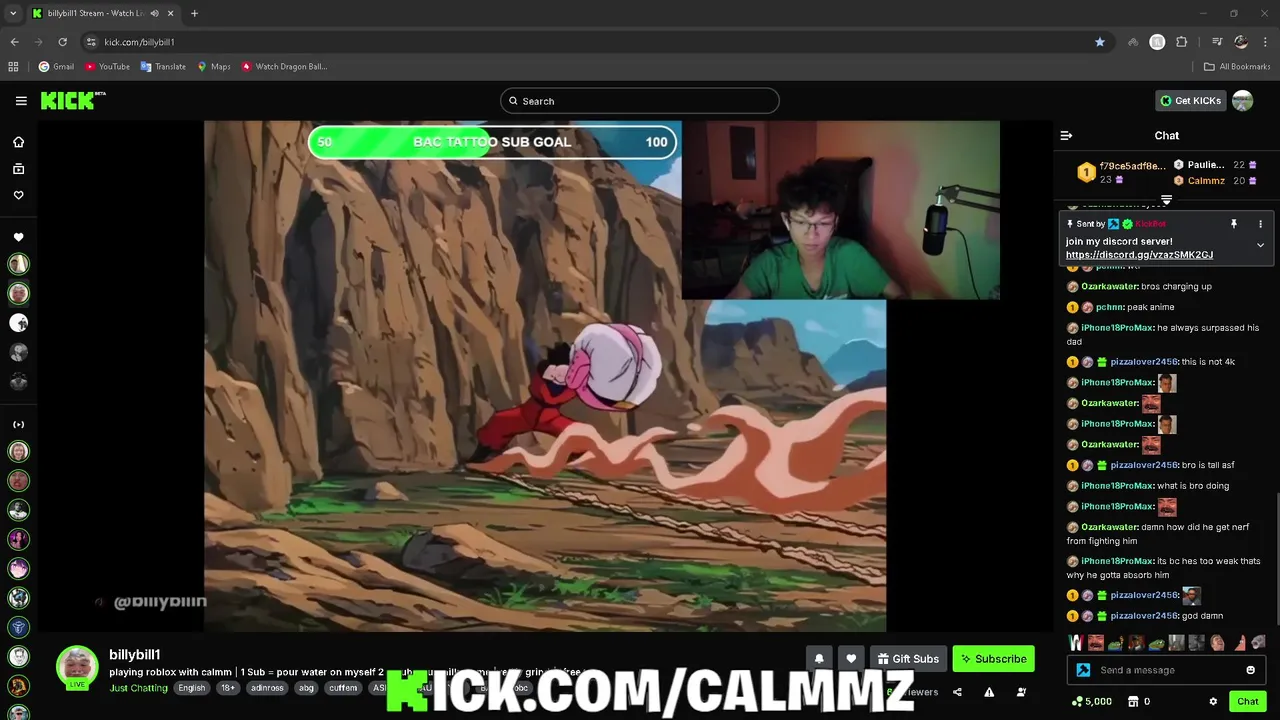Open chat settings gear
The image size is (1280, 720).
1213,702
